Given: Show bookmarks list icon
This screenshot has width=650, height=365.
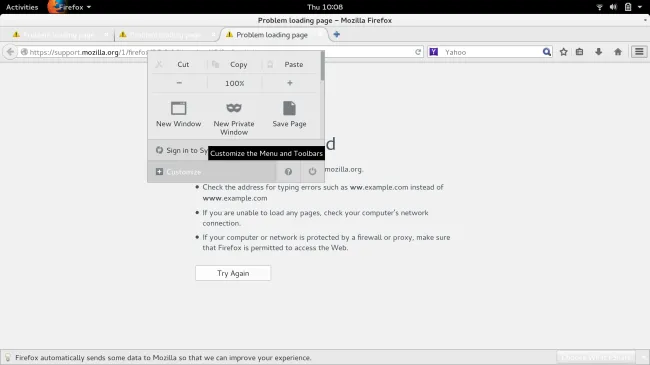Looking at the screenshot, I should 580,52.
